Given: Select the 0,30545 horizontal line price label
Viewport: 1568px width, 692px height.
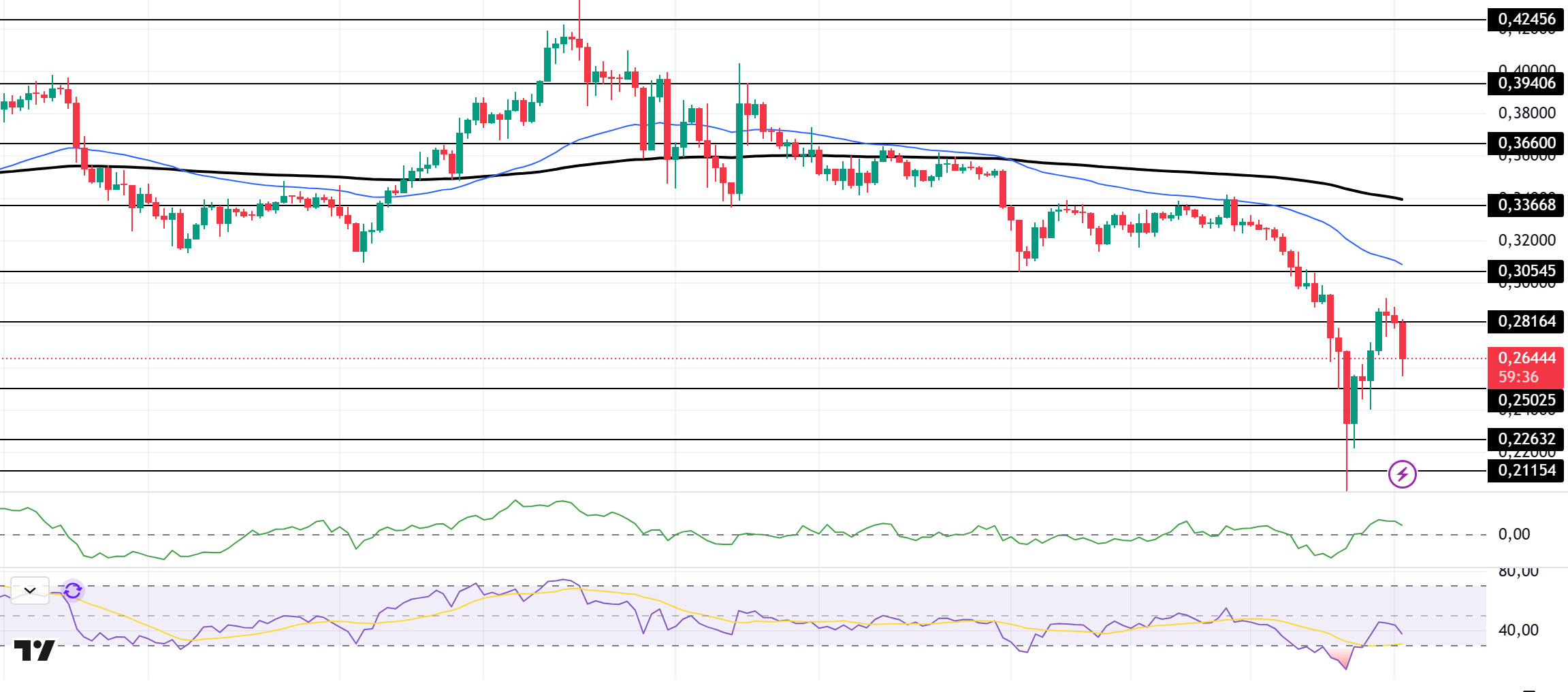Looking at the screenshot, I should tap(1526, 271).
